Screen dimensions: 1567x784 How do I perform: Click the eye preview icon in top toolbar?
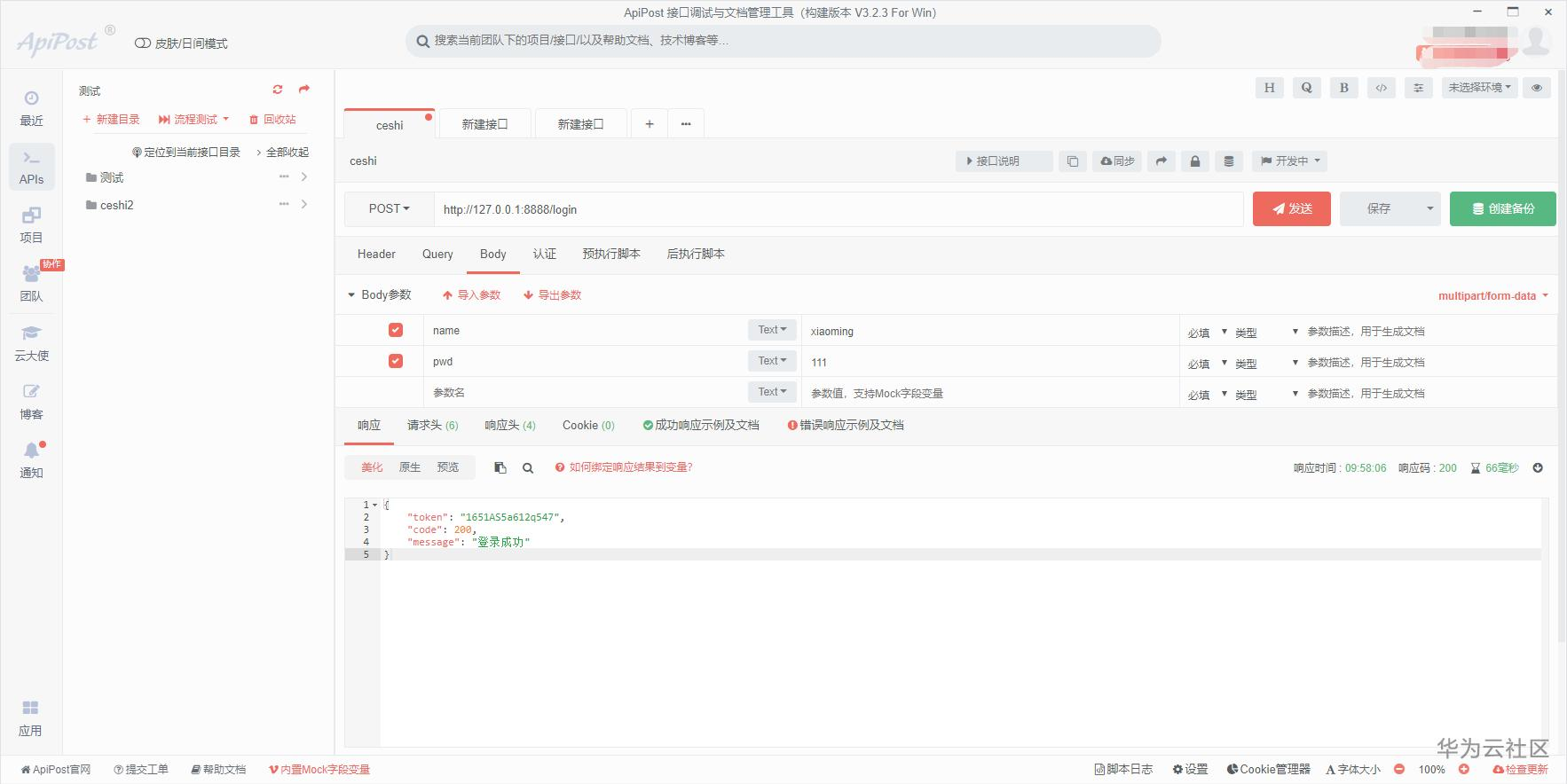[1537, 88]
